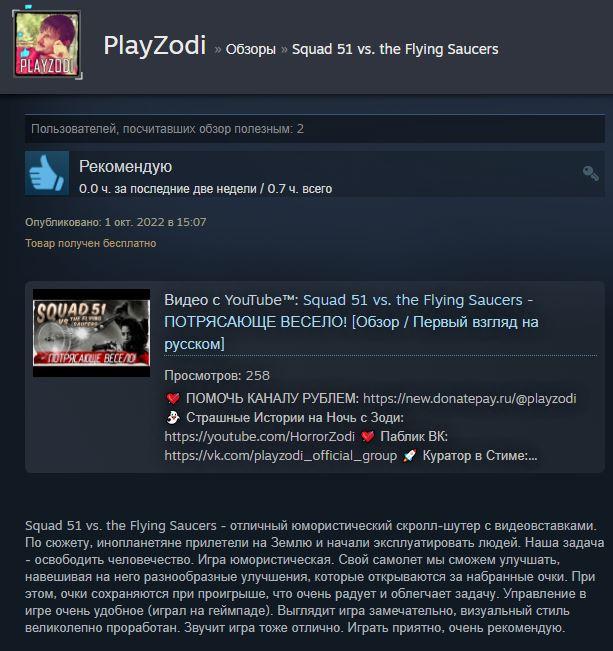Open PlayZodi's profile avatar
Screen dimensions: 613x651
(47, 44)
